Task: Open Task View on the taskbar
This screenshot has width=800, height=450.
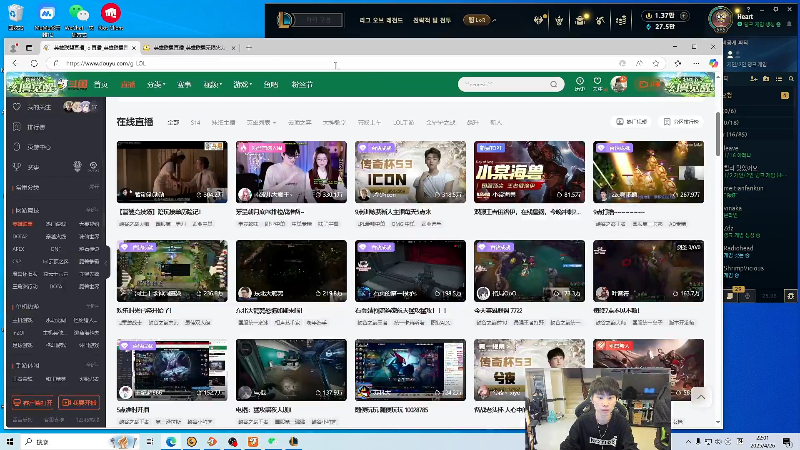Action: [x=149, y=441]
